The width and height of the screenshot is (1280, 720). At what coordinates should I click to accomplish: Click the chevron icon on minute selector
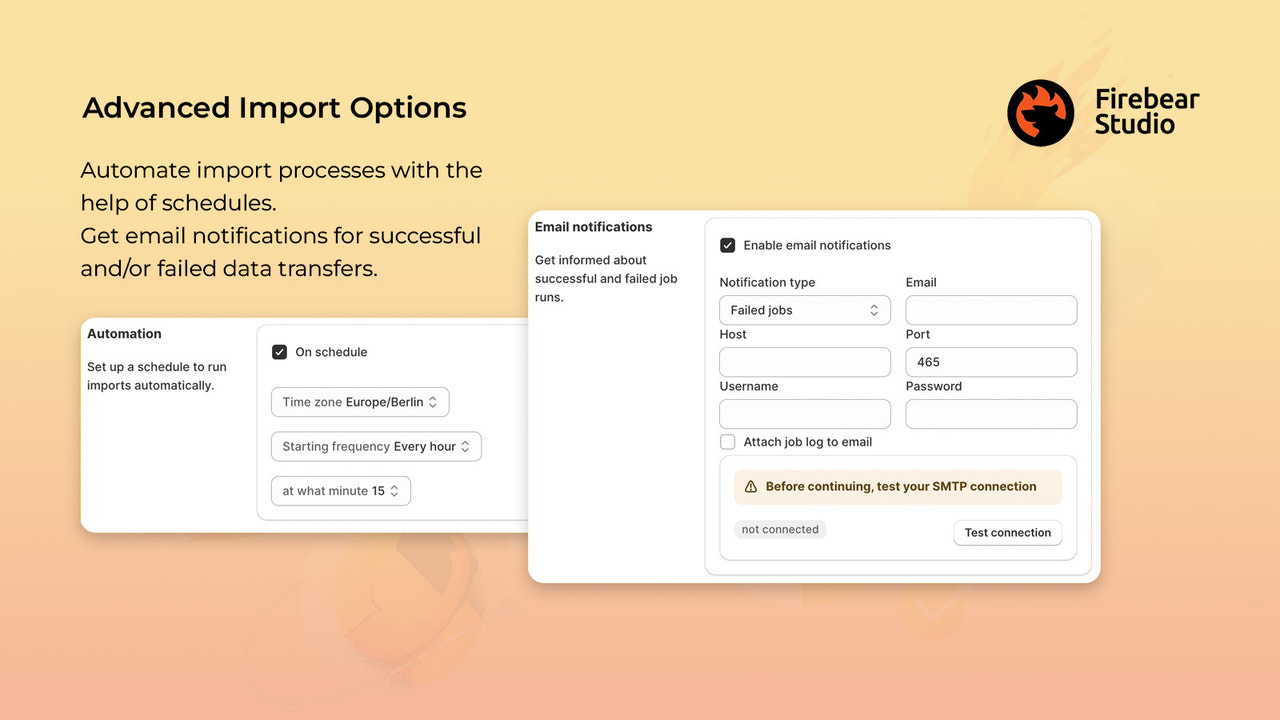[397, 490]
